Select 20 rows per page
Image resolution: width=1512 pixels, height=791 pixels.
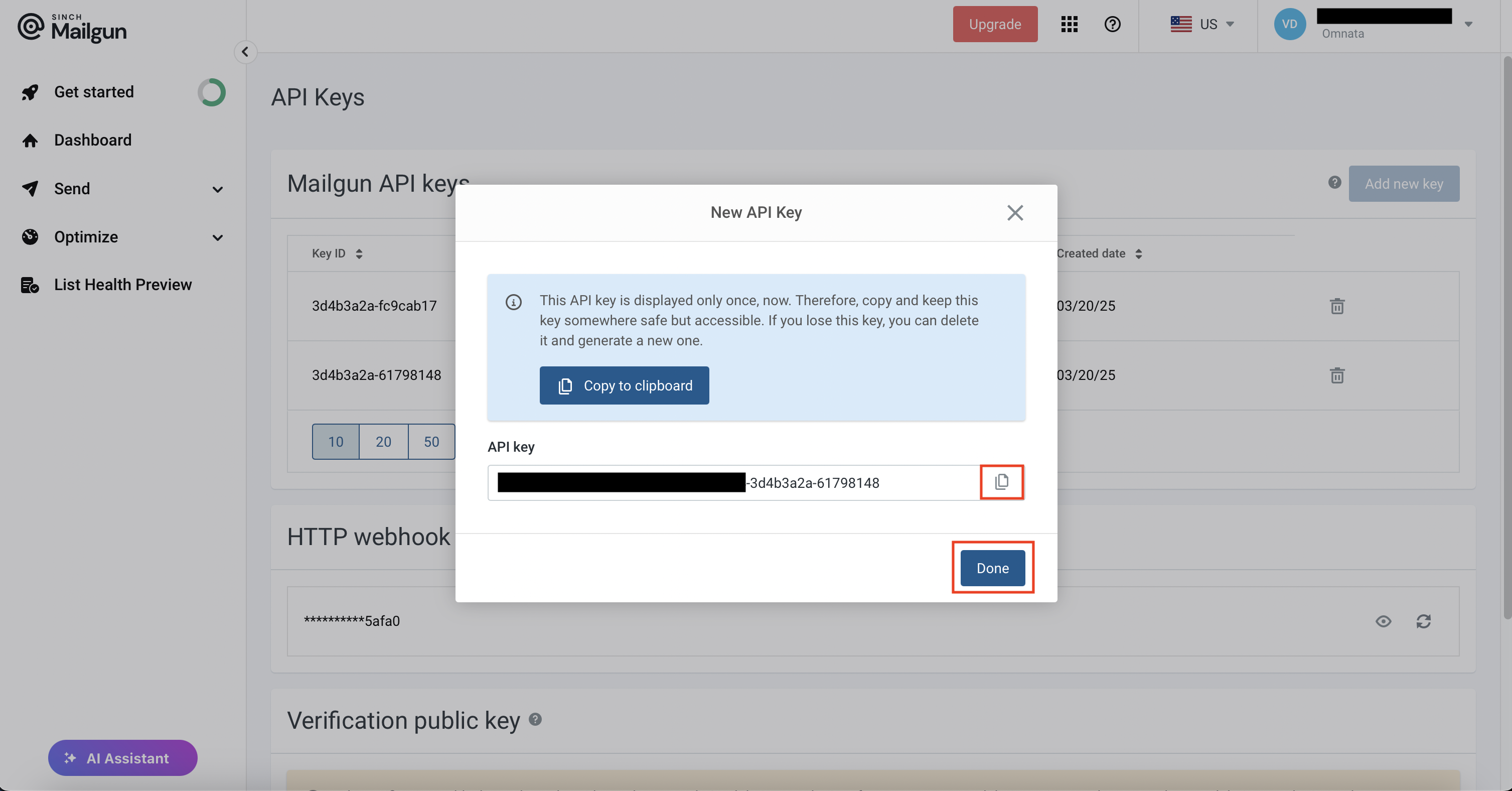[x=383, y=442]
